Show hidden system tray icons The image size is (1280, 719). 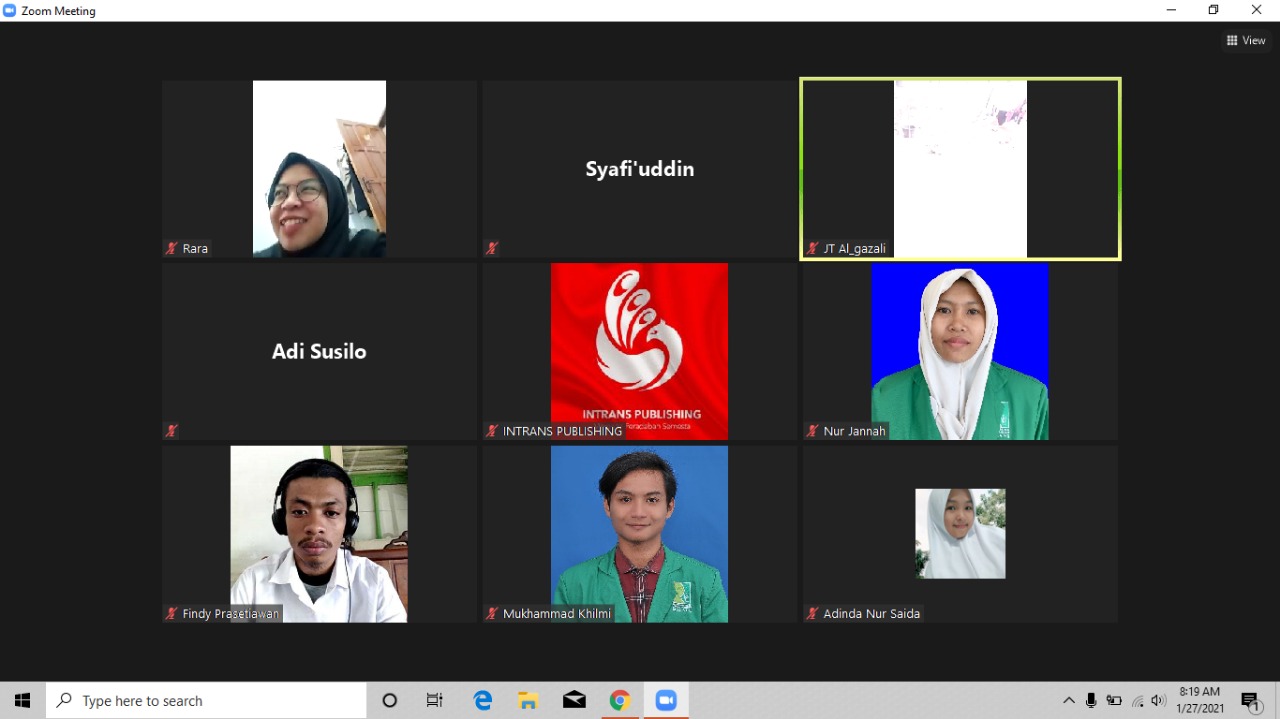(1068, 701)
